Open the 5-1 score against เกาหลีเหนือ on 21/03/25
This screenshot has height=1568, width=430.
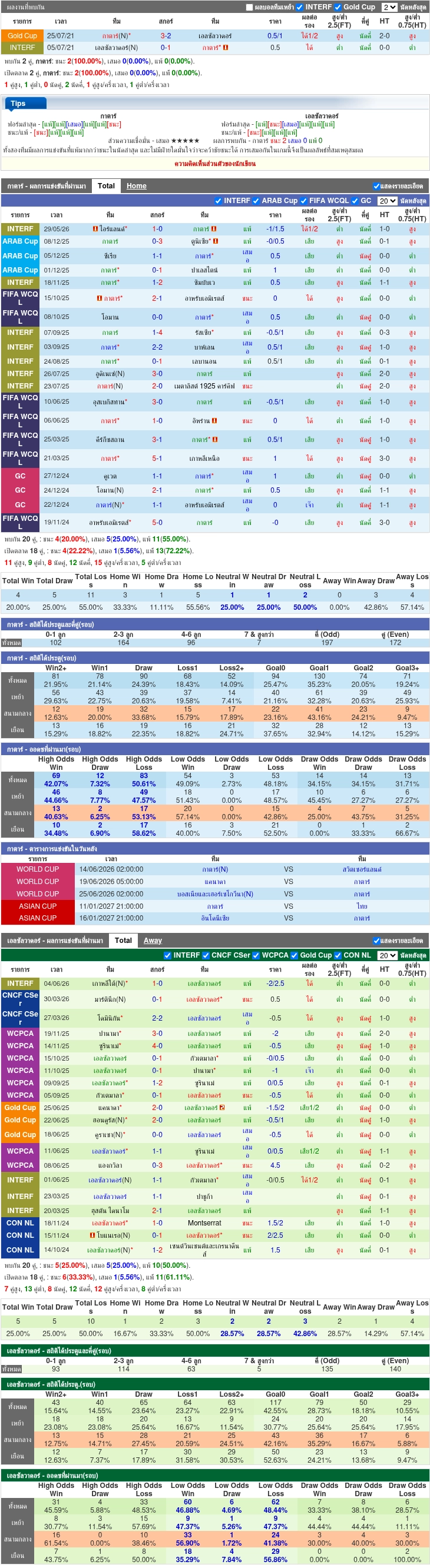tap(157, 459)
